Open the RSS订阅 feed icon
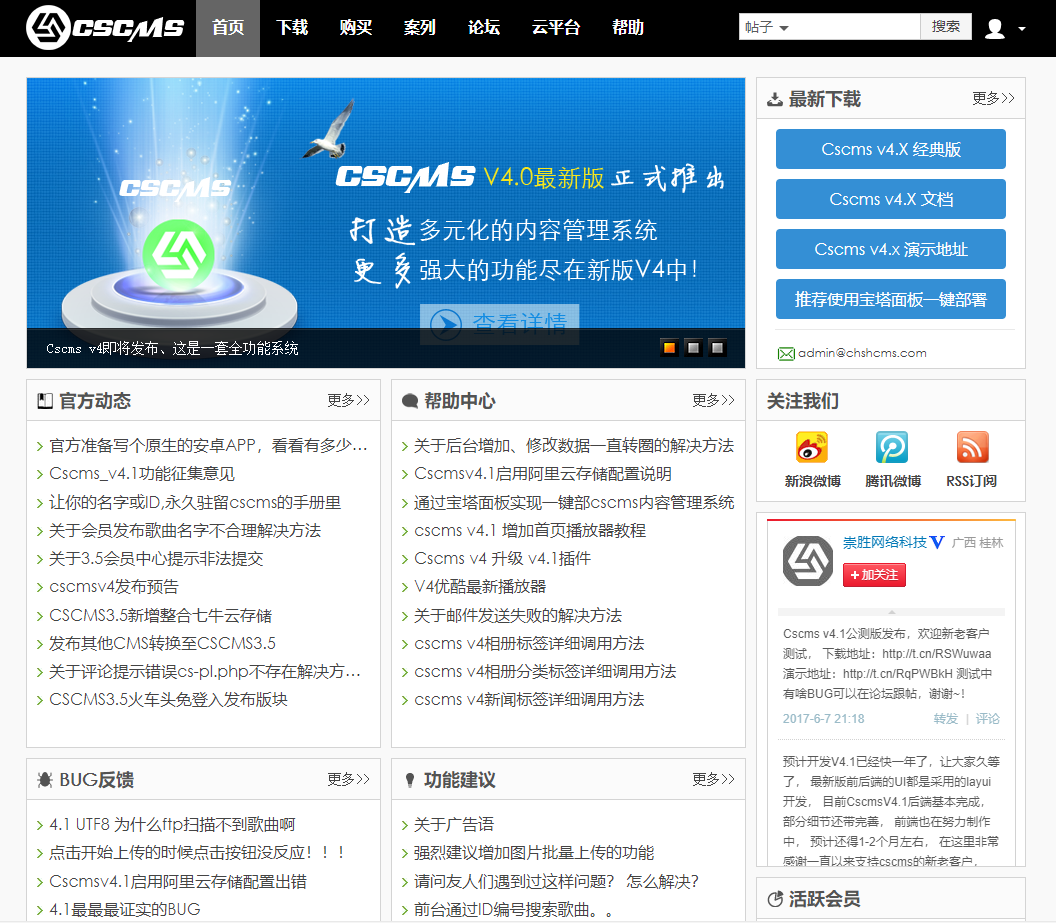Image resolution: width=1056 pixels, height=923 pixels. click(972, 448)
